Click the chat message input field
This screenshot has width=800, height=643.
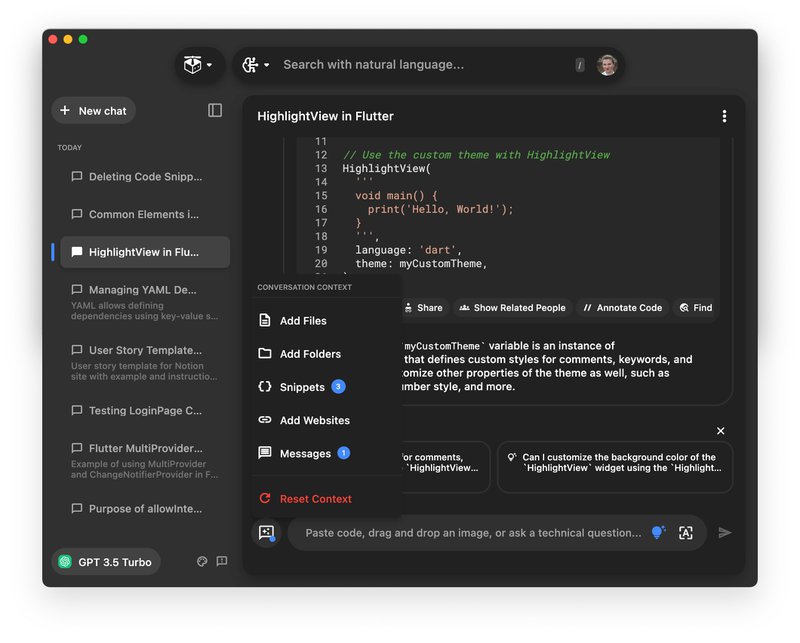(473, 533)
